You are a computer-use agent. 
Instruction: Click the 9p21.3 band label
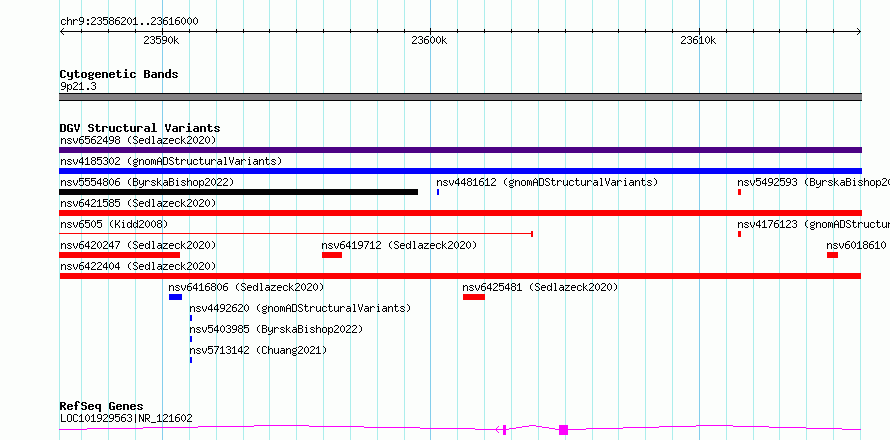pos(78,87)
